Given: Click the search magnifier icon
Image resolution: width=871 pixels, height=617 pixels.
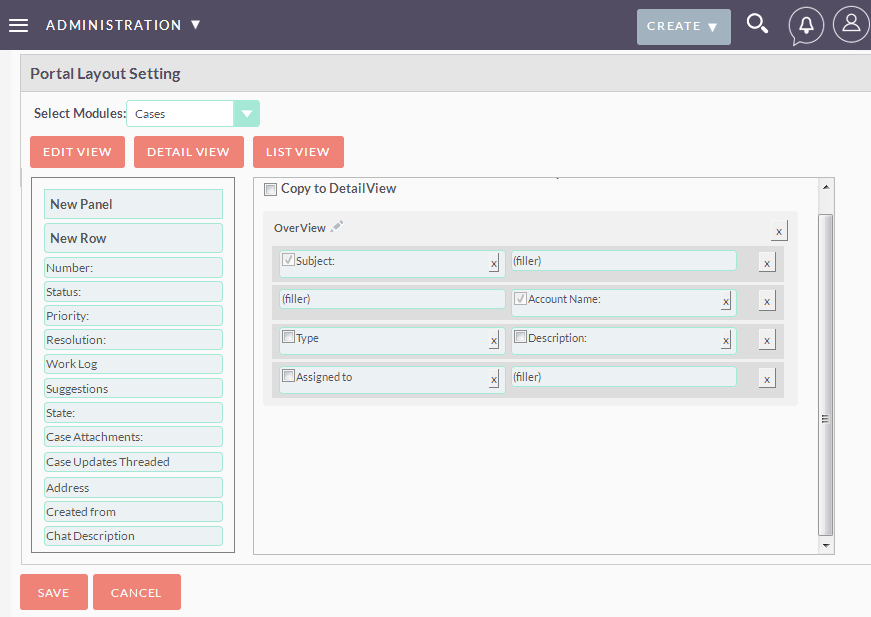Looking at the screenshot, I should [757, 24].
